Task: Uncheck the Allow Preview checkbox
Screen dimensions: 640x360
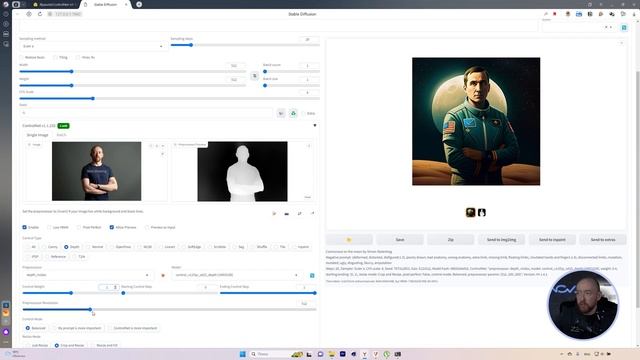Action: click(x=111, y=227)
